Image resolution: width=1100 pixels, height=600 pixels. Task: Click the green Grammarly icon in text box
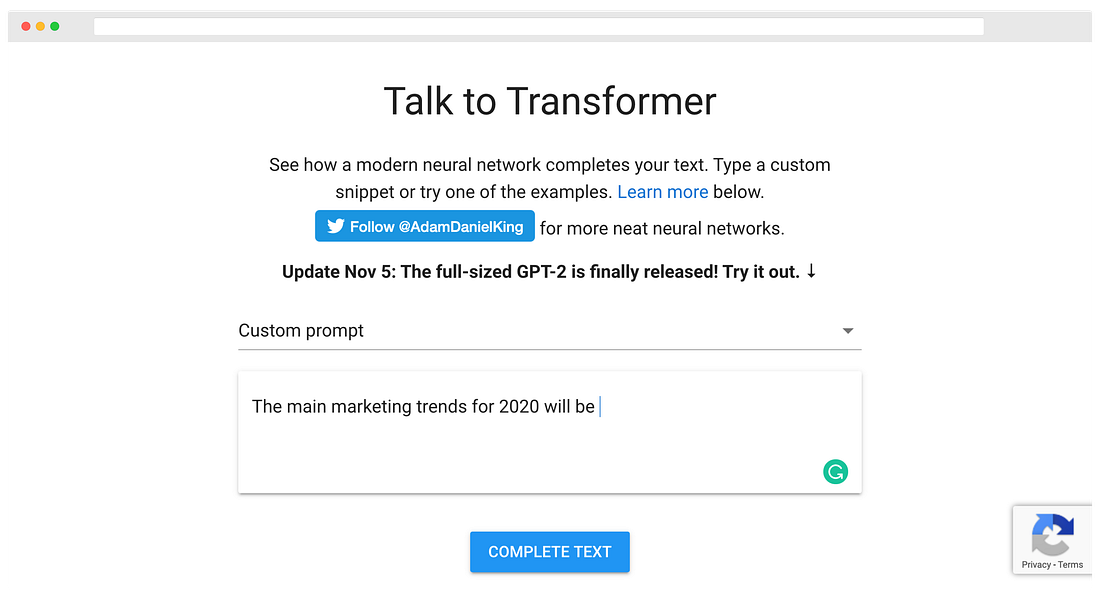click(x=835, y=472)
